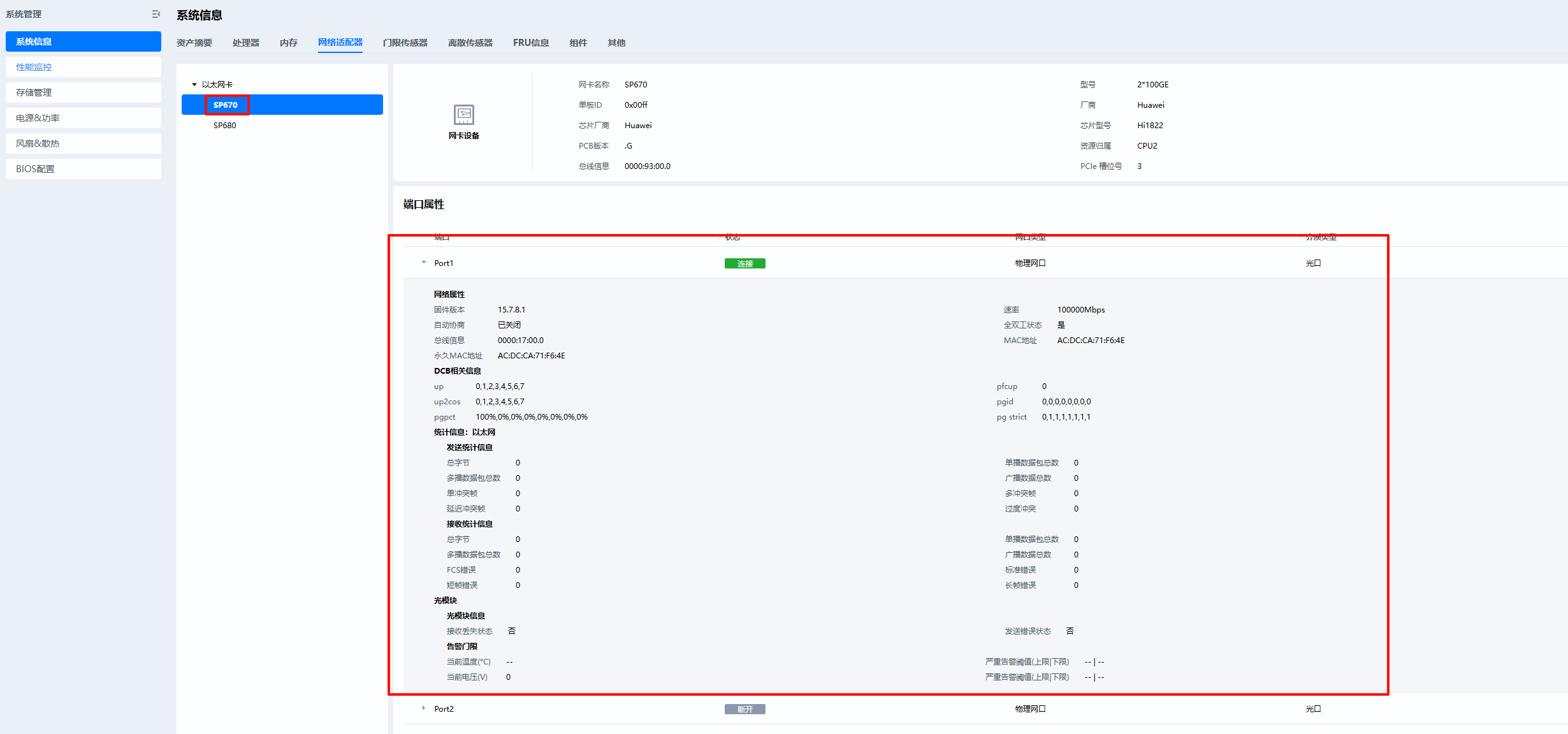
Task: Open the Discrete Sensors tab
Action: (470, 43)
